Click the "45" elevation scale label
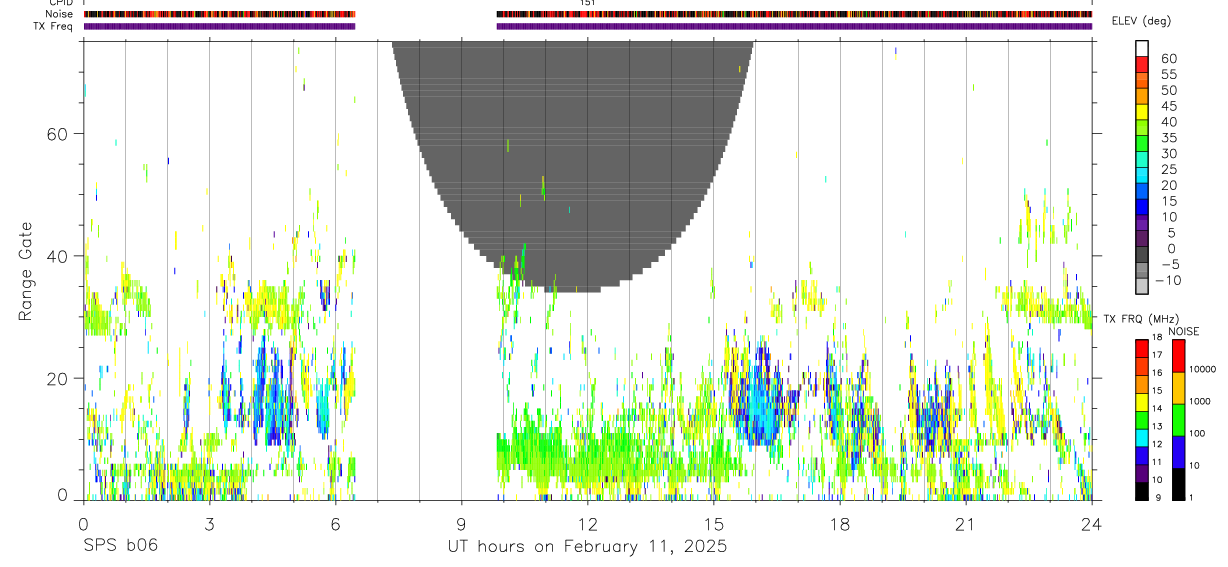Screen dimensions: 1228x567 1168,106
